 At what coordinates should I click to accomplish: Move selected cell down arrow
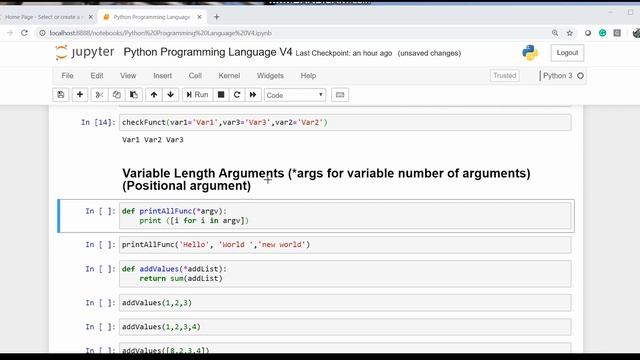pyautogui.click(x=171, y=95)
